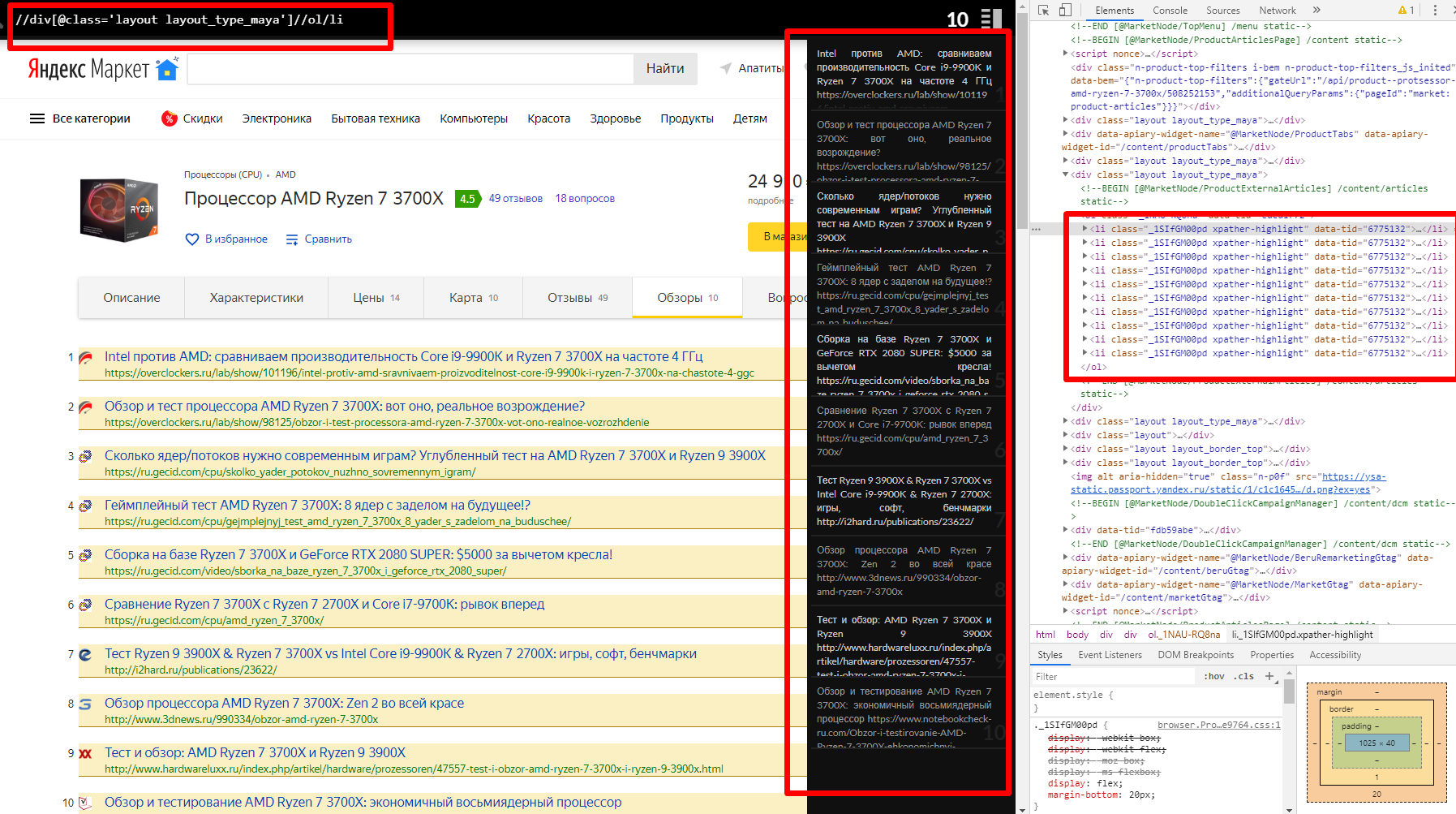Show more DevTools tabs via chevron
The width and height of the screenshot is (1456, 814).
(1316, 11)
